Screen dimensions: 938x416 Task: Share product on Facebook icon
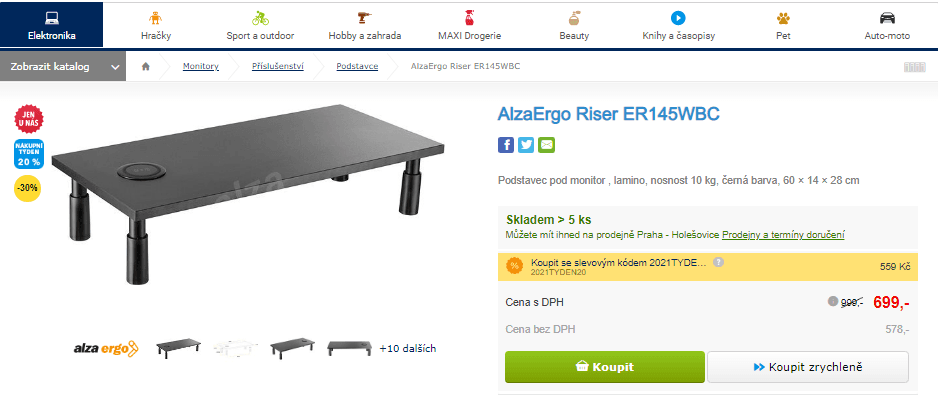505,145
